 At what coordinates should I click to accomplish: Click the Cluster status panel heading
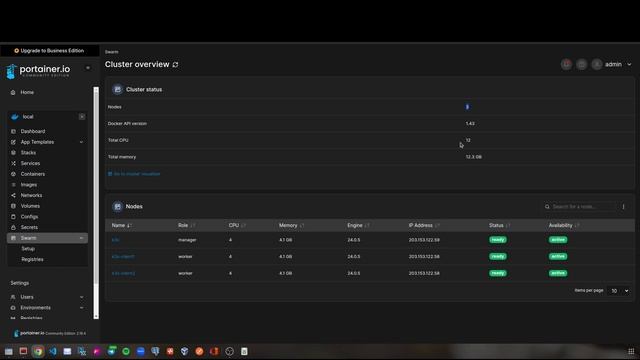[144, 89]
